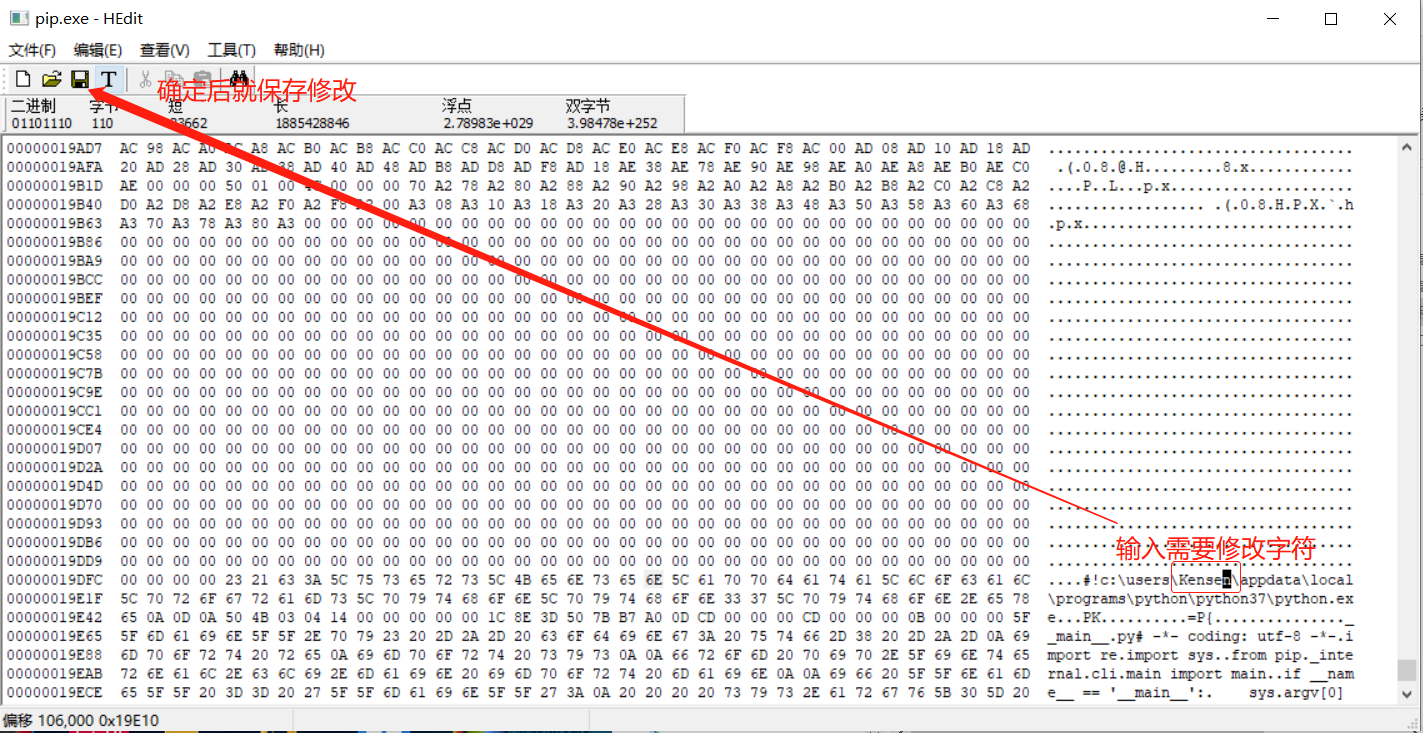The height and width of the screenshot is (733, 1423).
Task: Select long value 1885428846
Action: (312, 123)
